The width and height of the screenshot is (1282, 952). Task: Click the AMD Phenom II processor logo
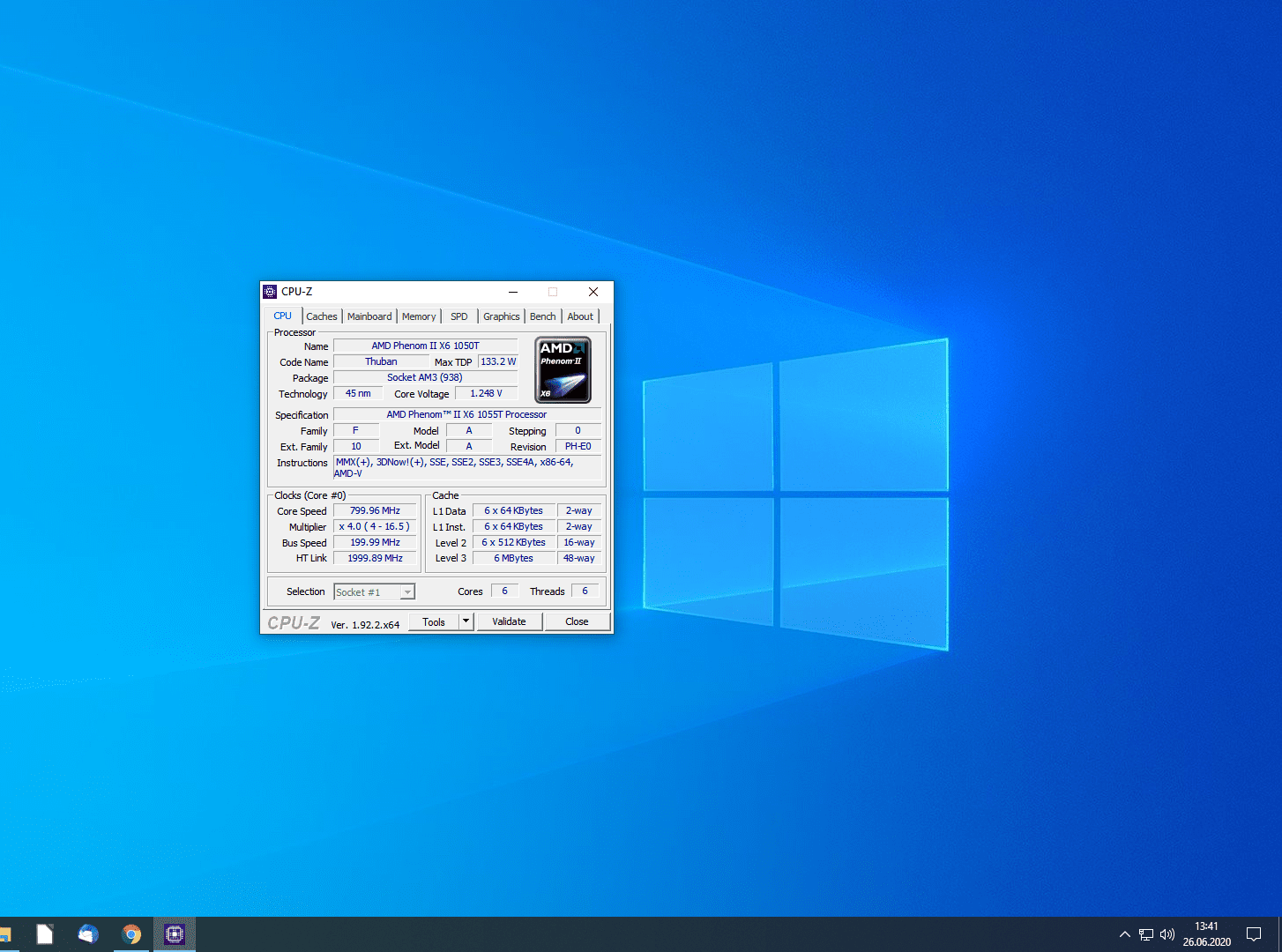(563, 370)
